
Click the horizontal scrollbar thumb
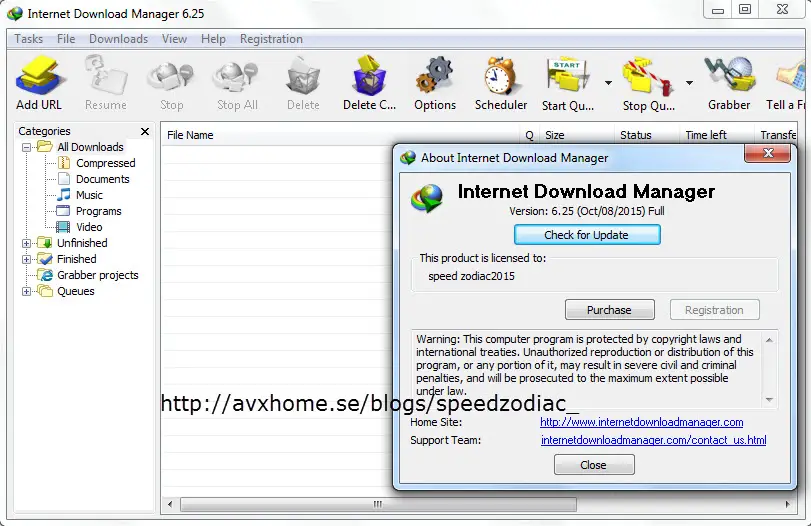point(378,504)
